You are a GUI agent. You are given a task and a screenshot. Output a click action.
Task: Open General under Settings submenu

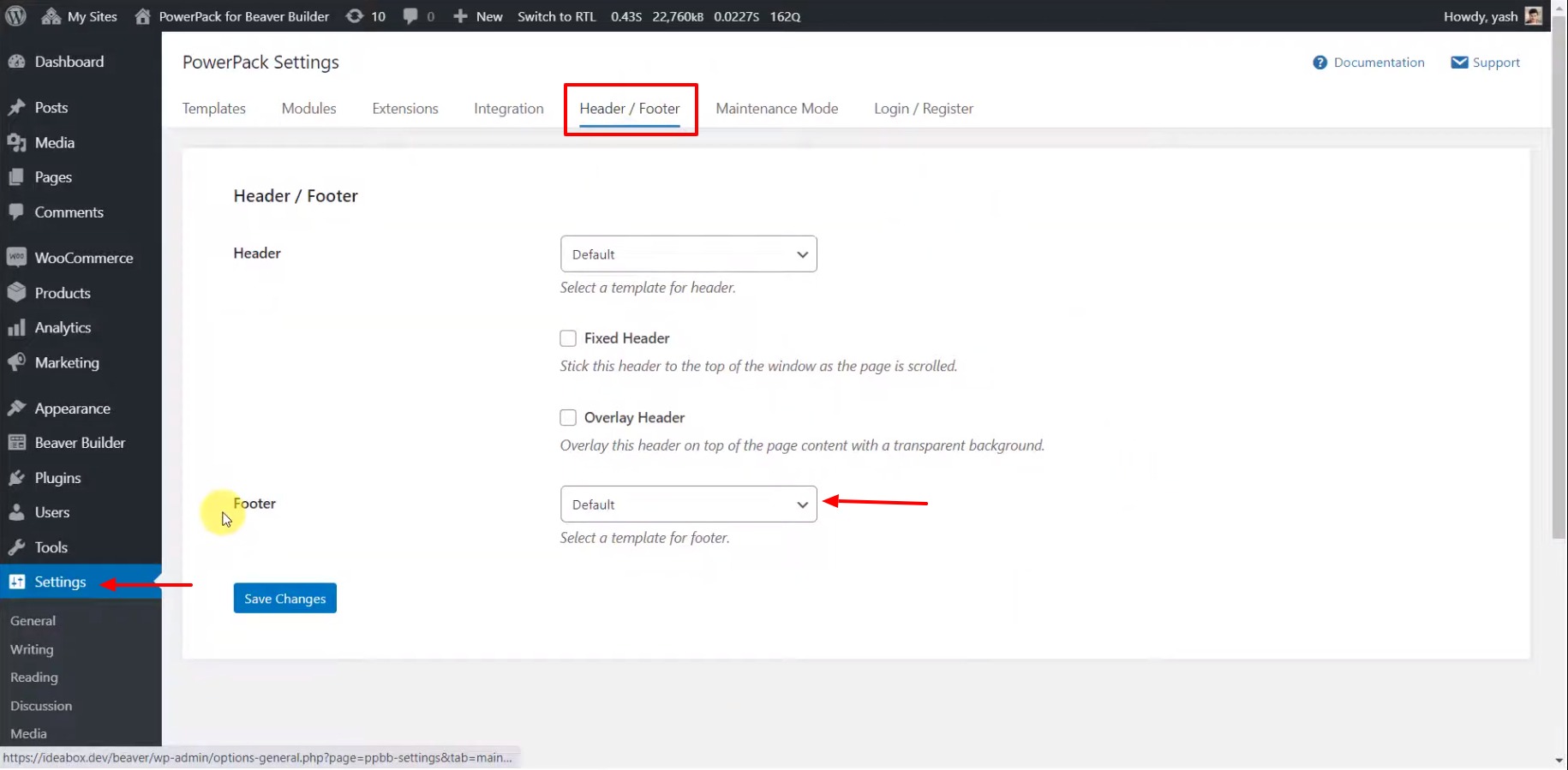[x=33, y=621]
